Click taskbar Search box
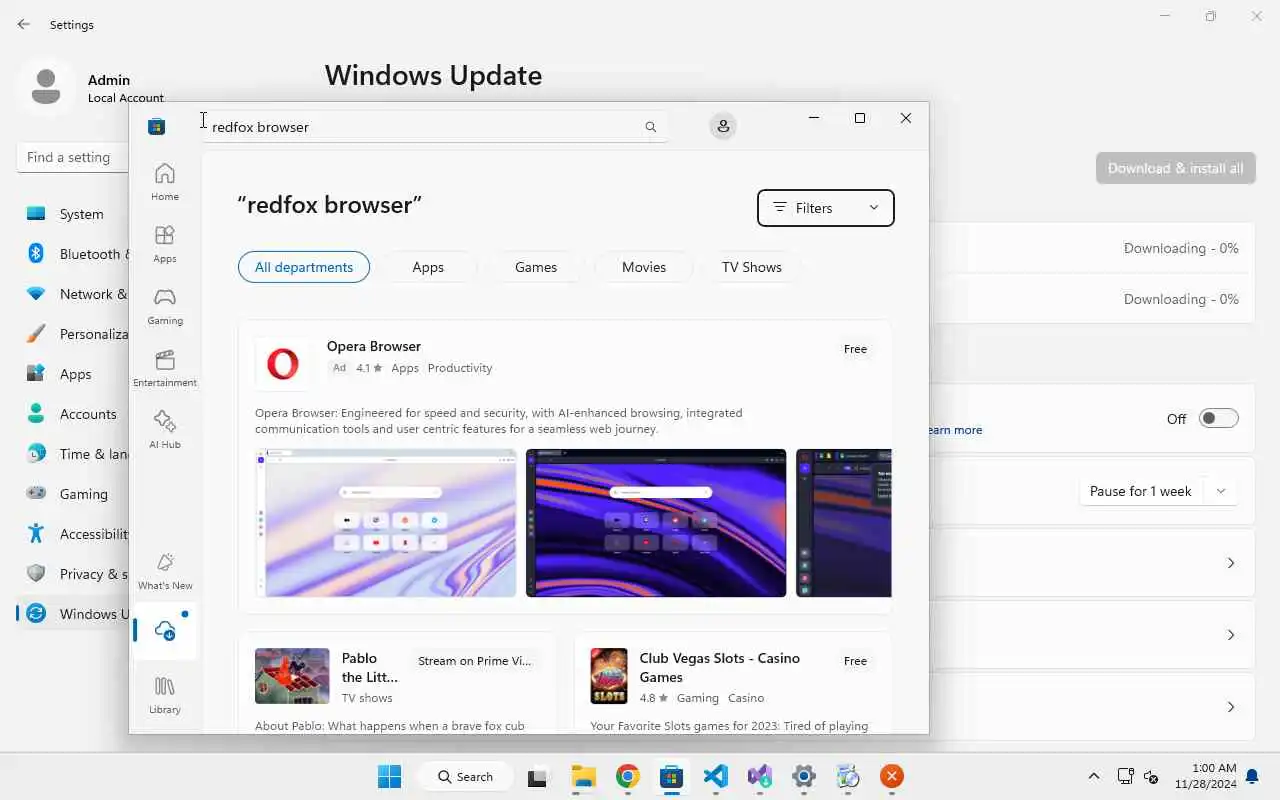 point(465,776)
